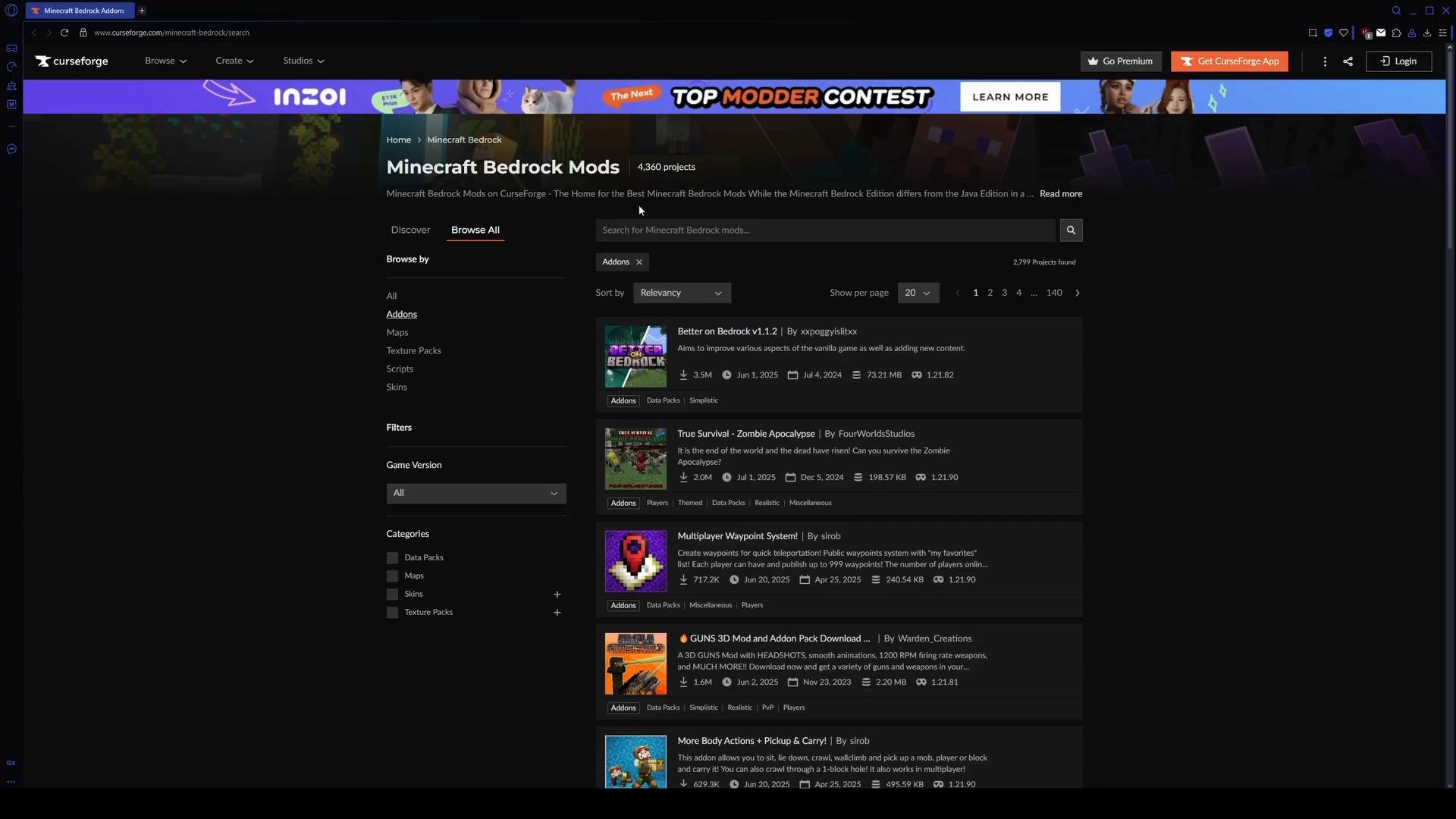Viewport: 1456px width, 819px height.
Task: Check the Data Packs category checkbox
Action: (x=392, y=558)
